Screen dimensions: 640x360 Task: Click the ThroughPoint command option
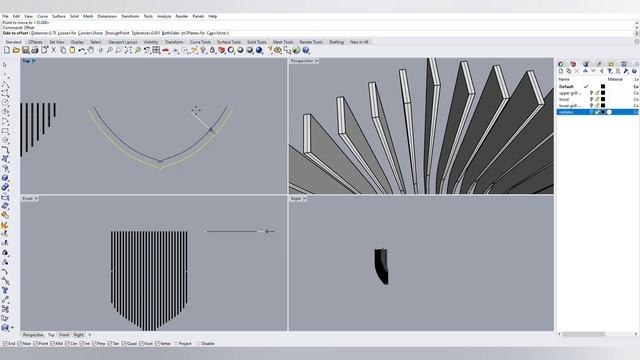coord(117,33)
